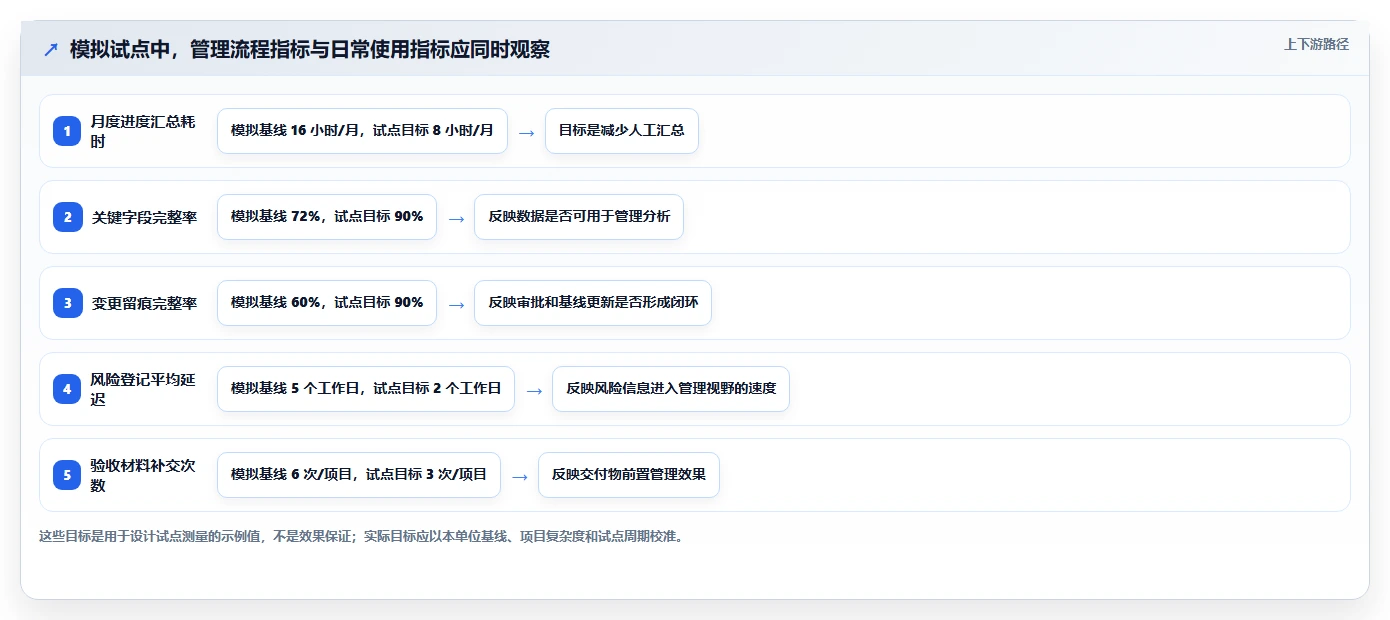The width and height of the screenshot is (1390, 620).
Task: Click the arrow pointing to '反映交付物前置管理效果'
Action: pyautogui.click(x=519, y=476)
